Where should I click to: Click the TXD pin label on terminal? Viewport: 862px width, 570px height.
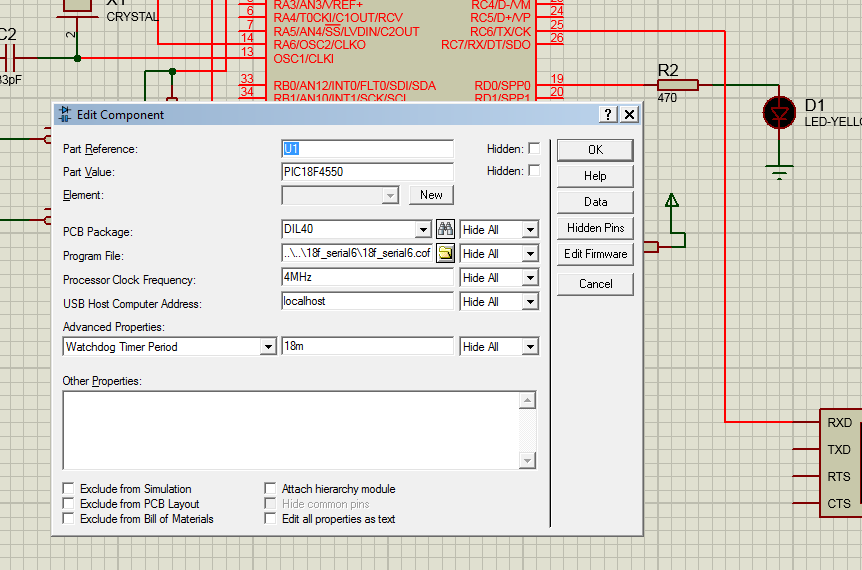pos(839,450)
